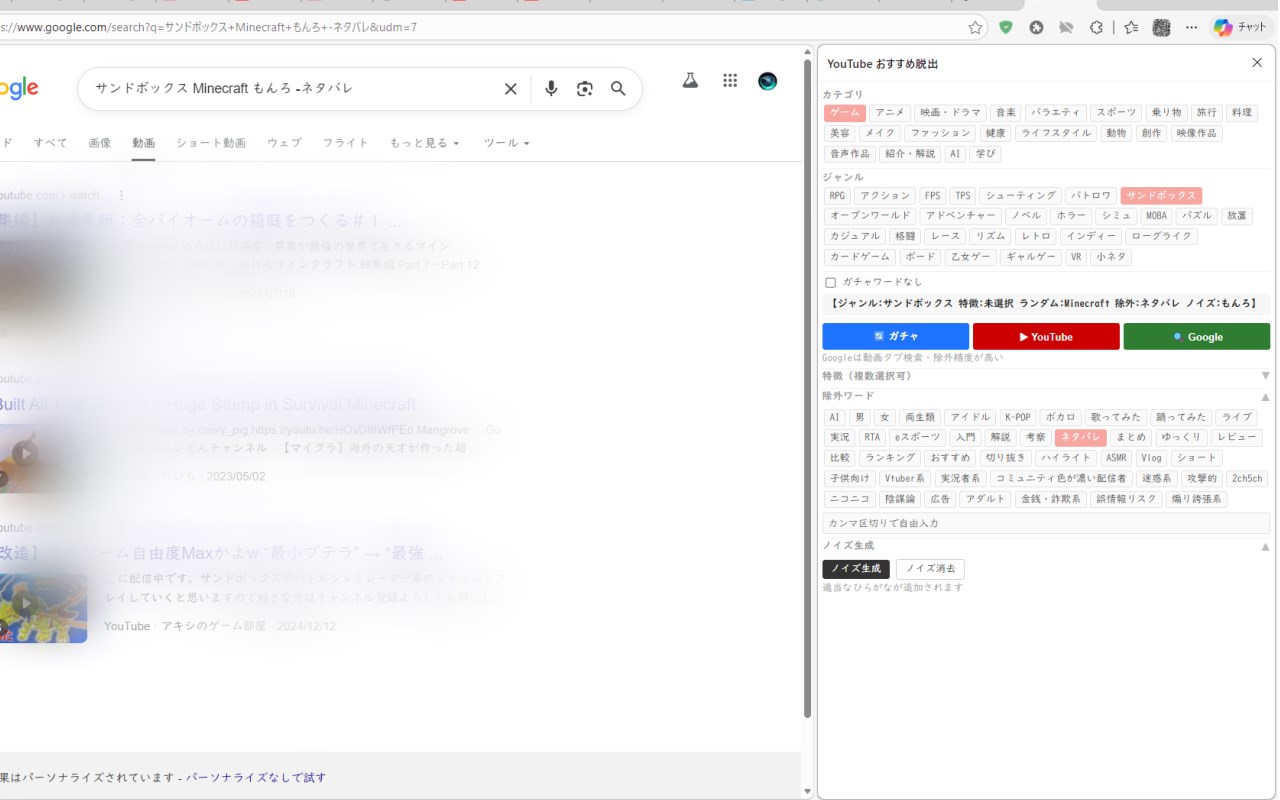The image size is (1280, 800).
Task: Follow the パーソナライズなしで試す link
Action: [256, 777]
